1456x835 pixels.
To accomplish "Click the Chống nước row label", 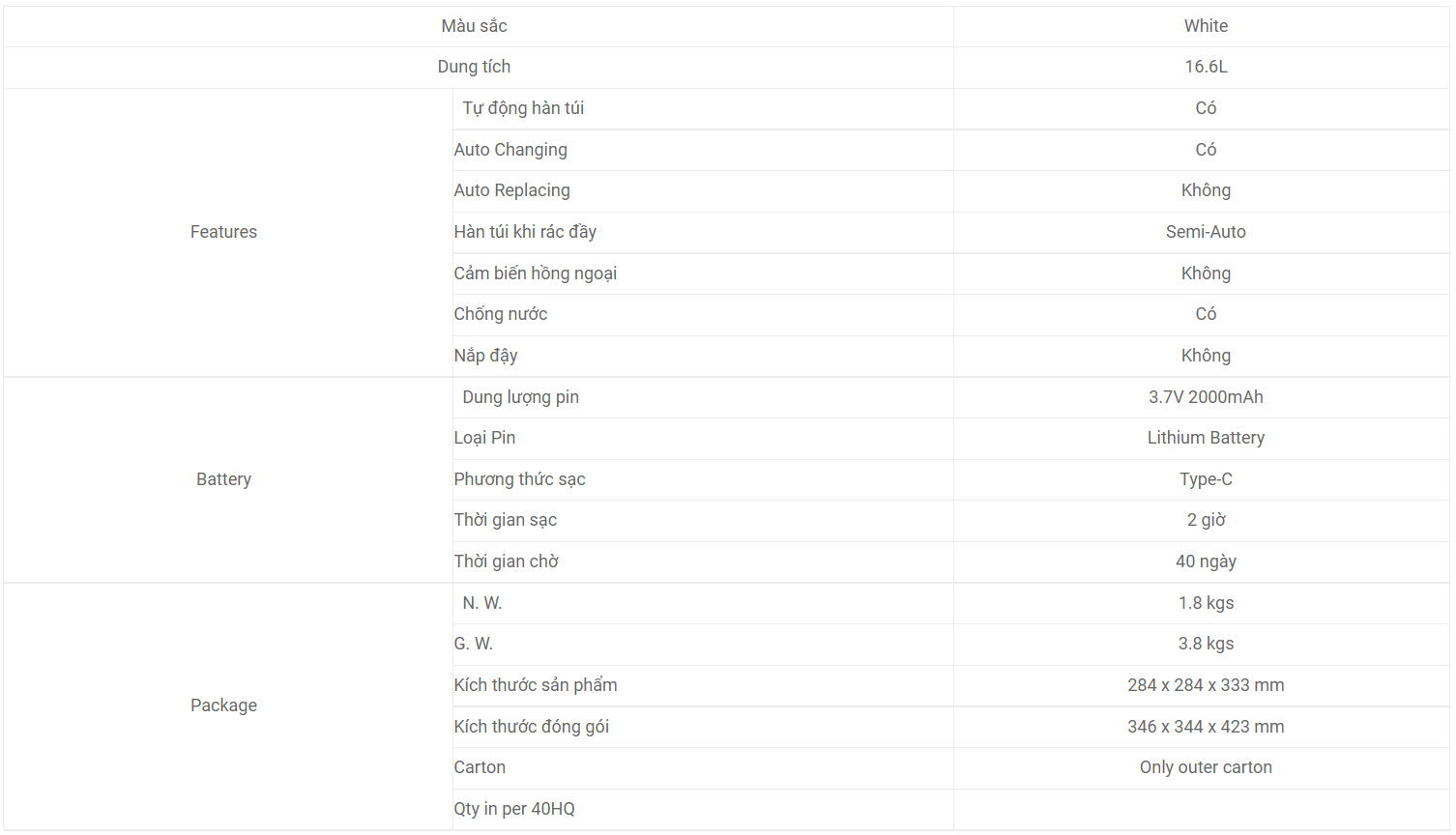I will pyautogui.click(x=501, y=314).
